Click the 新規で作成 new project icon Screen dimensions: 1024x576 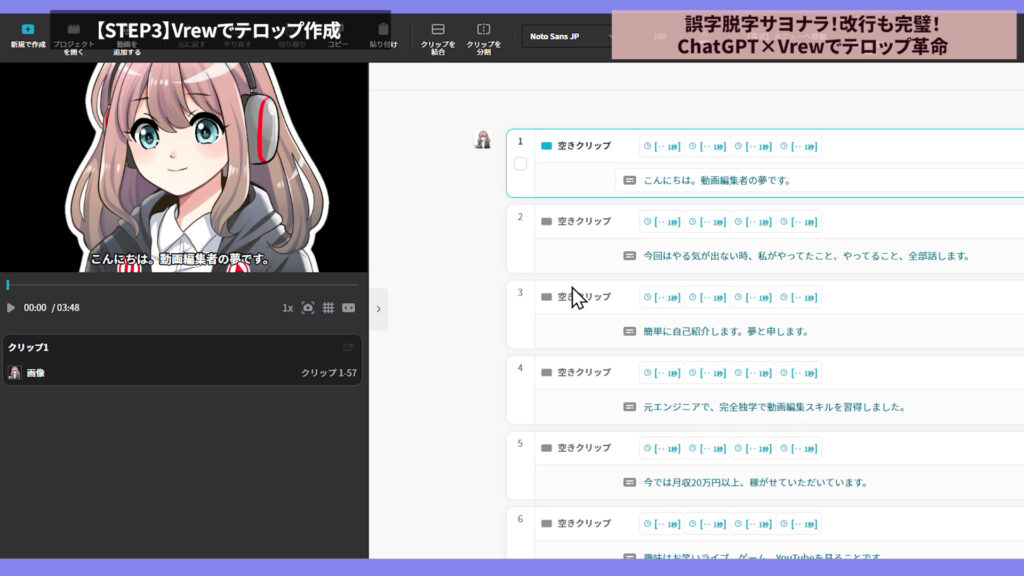point(27,29)
